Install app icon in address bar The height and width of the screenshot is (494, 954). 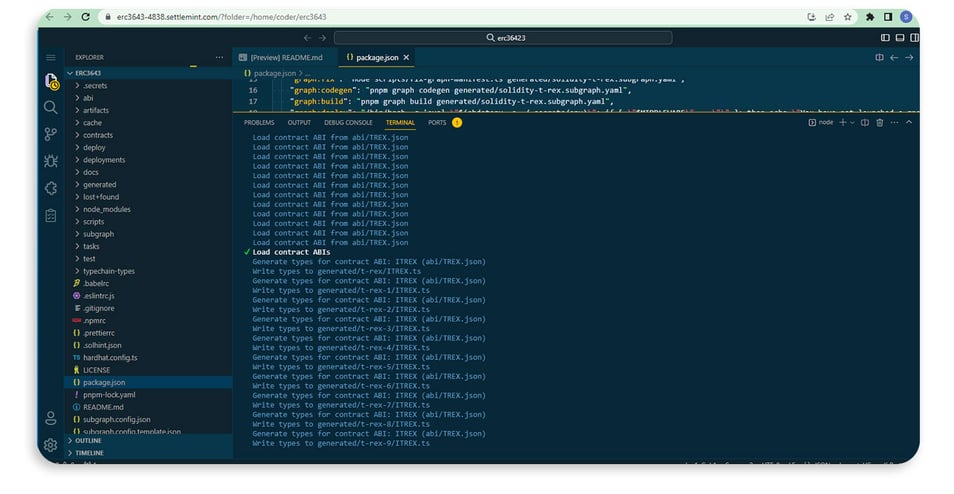tap(811, 17)
